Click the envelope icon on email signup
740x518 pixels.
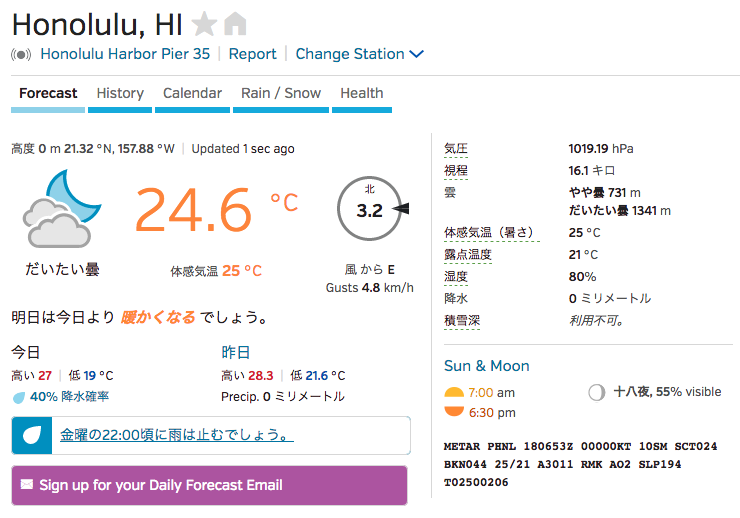[x=27, y=485]
